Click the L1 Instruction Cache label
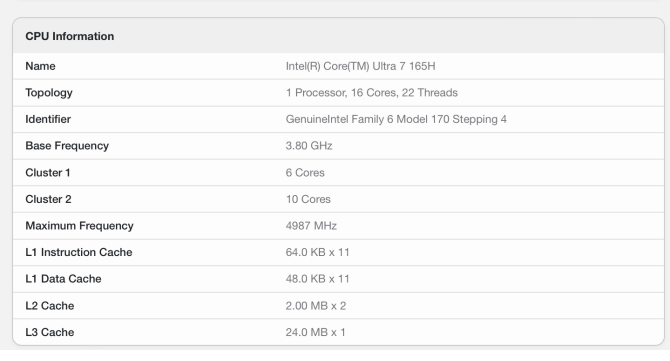 tap(79, 252)
